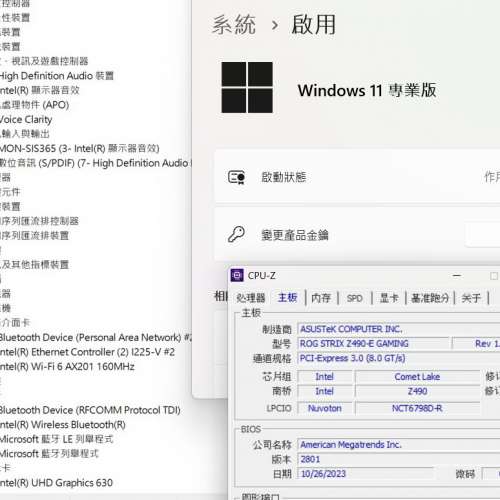Open the SPD tab

355,298
